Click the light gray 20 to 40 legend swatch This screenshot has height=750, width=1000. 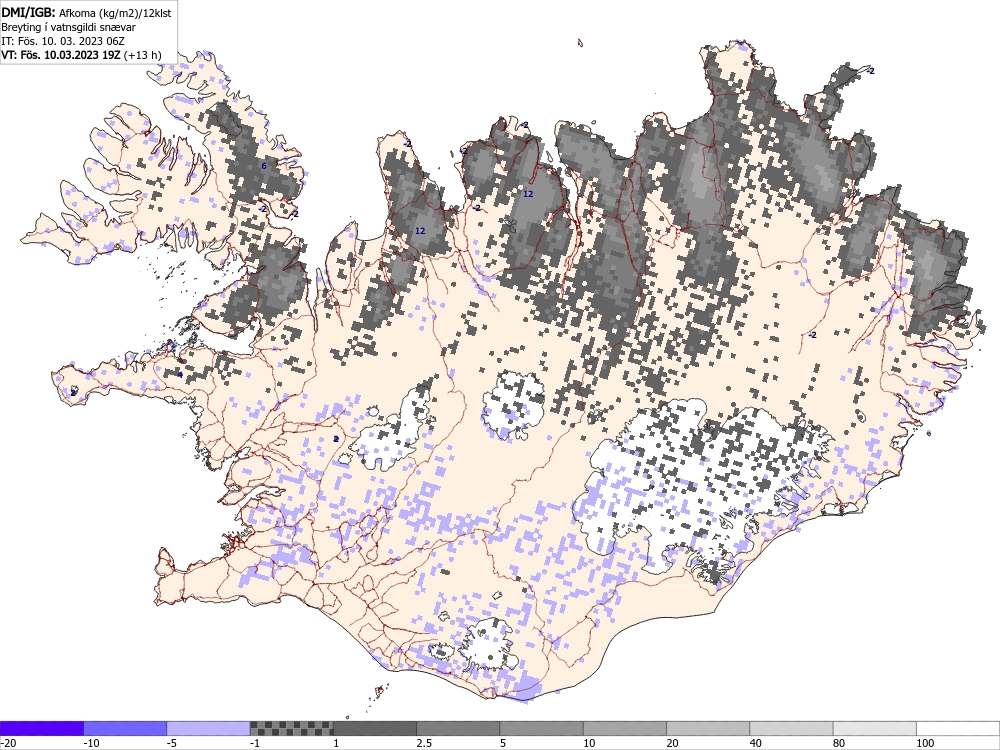[x=708, y=728]
